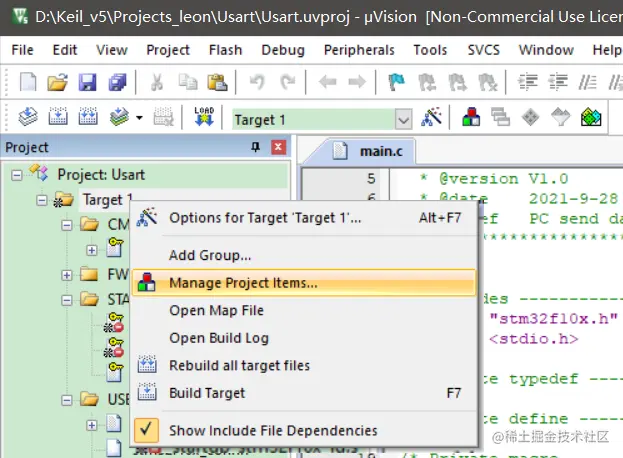Viewport: 623px width, 458px height.
Task: Toggle Show Include File Dependencies checkmark
Action: [146, 430]
